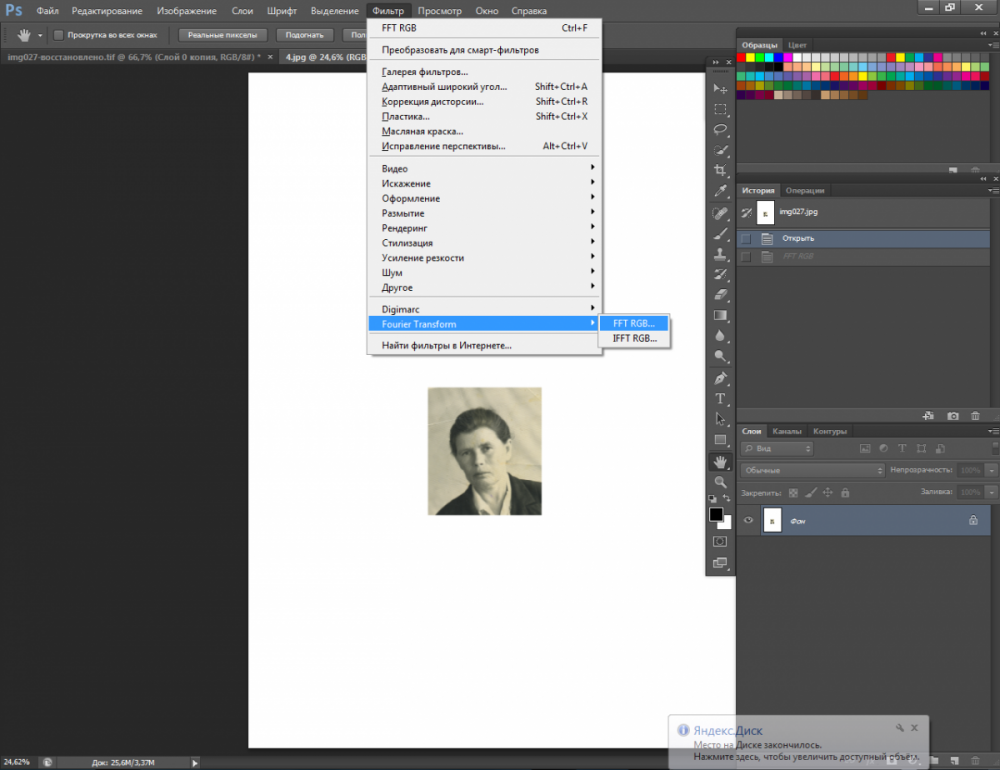Viewport: 1000px width, 770px height.
Task: Select the Lasso tool
Action: (720, 129)
